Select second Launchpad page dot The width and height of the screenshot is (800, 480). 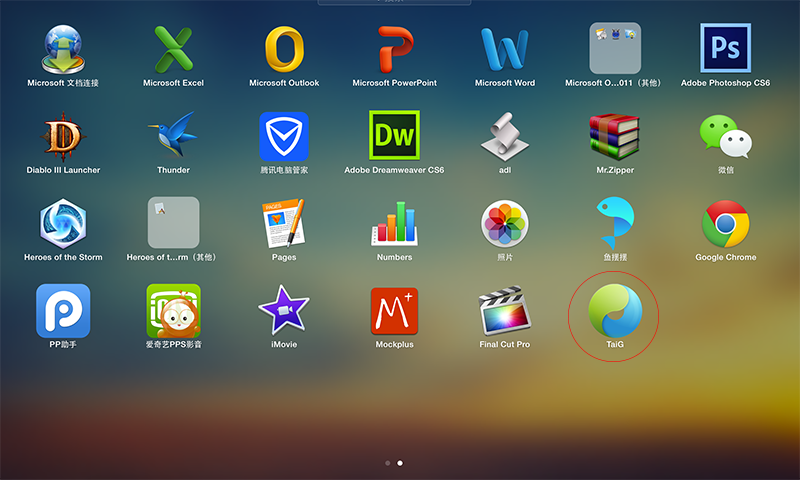coord(400,463)
